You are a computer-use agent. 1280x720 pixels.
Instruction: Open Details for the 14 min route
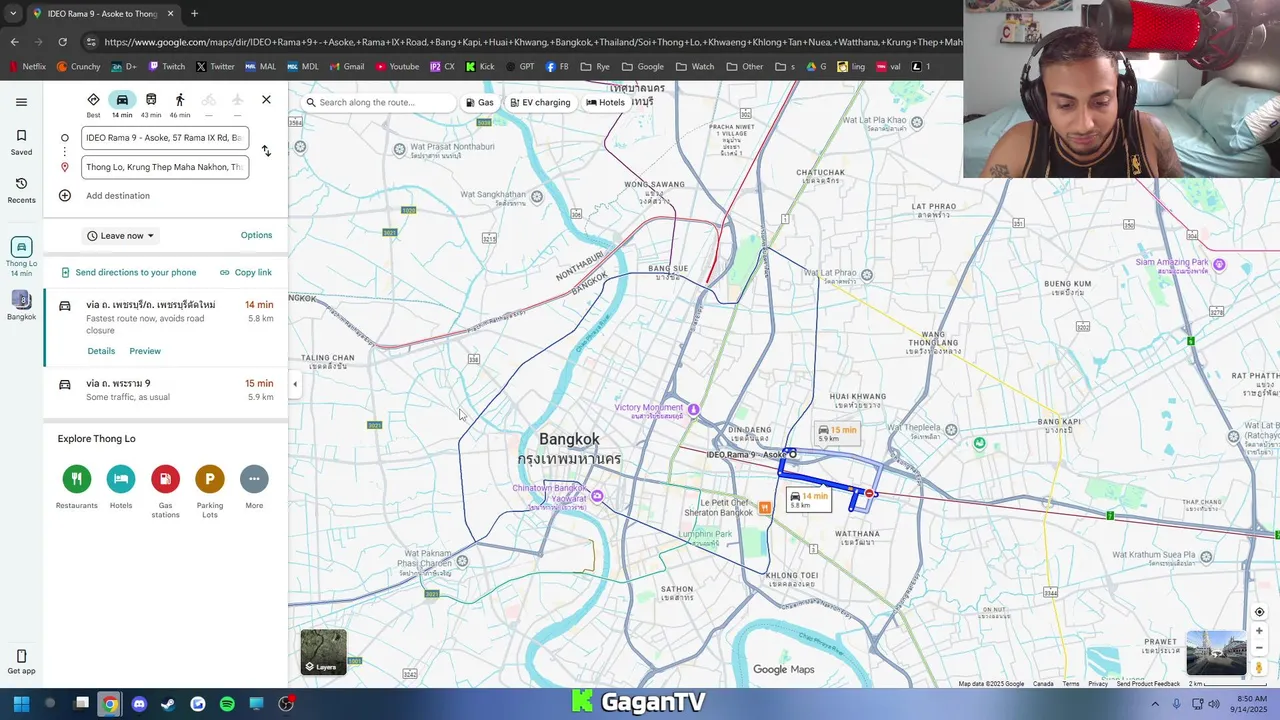(x=101, y=351)
